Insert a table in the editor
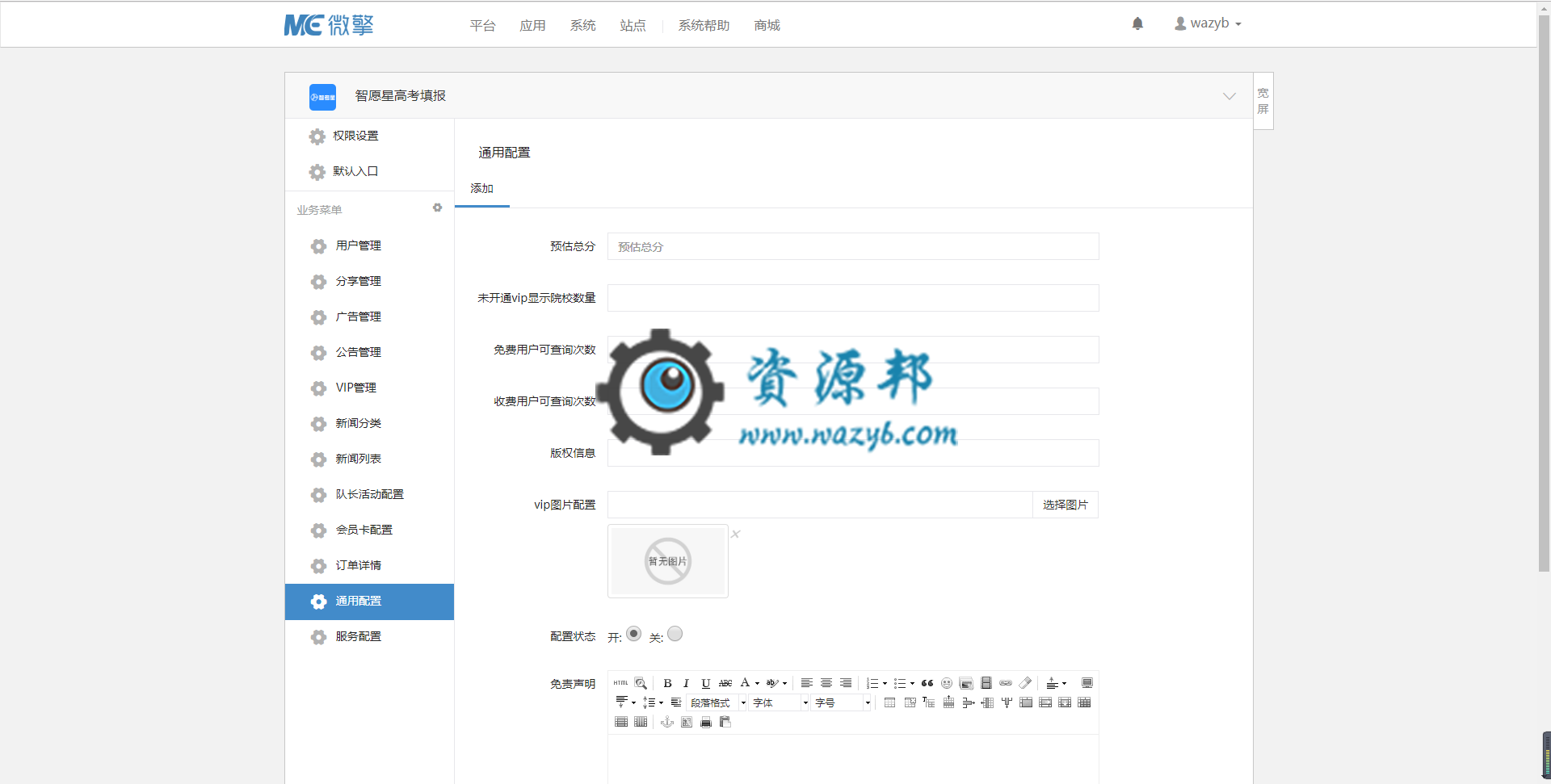The width and height of the screenshot is (1551, 784). 889,702
